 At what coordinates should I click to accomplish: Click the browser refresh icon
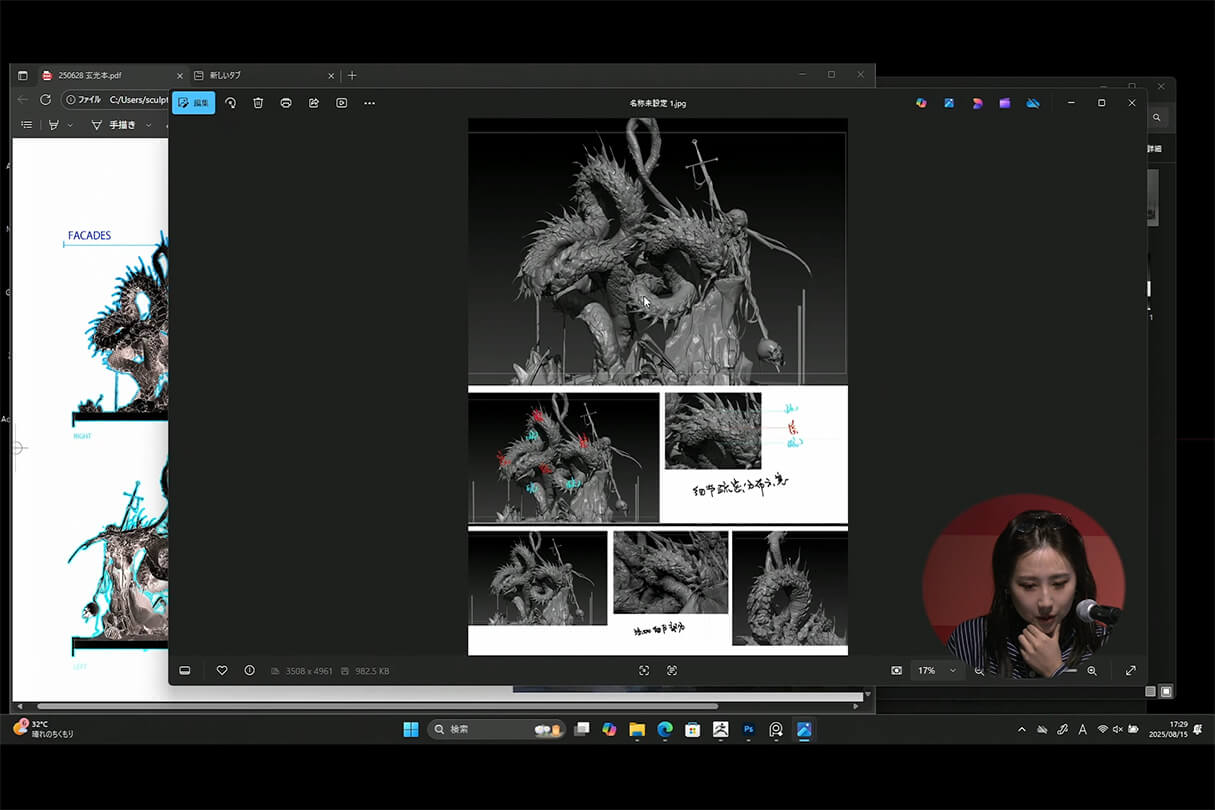(45, 100)
